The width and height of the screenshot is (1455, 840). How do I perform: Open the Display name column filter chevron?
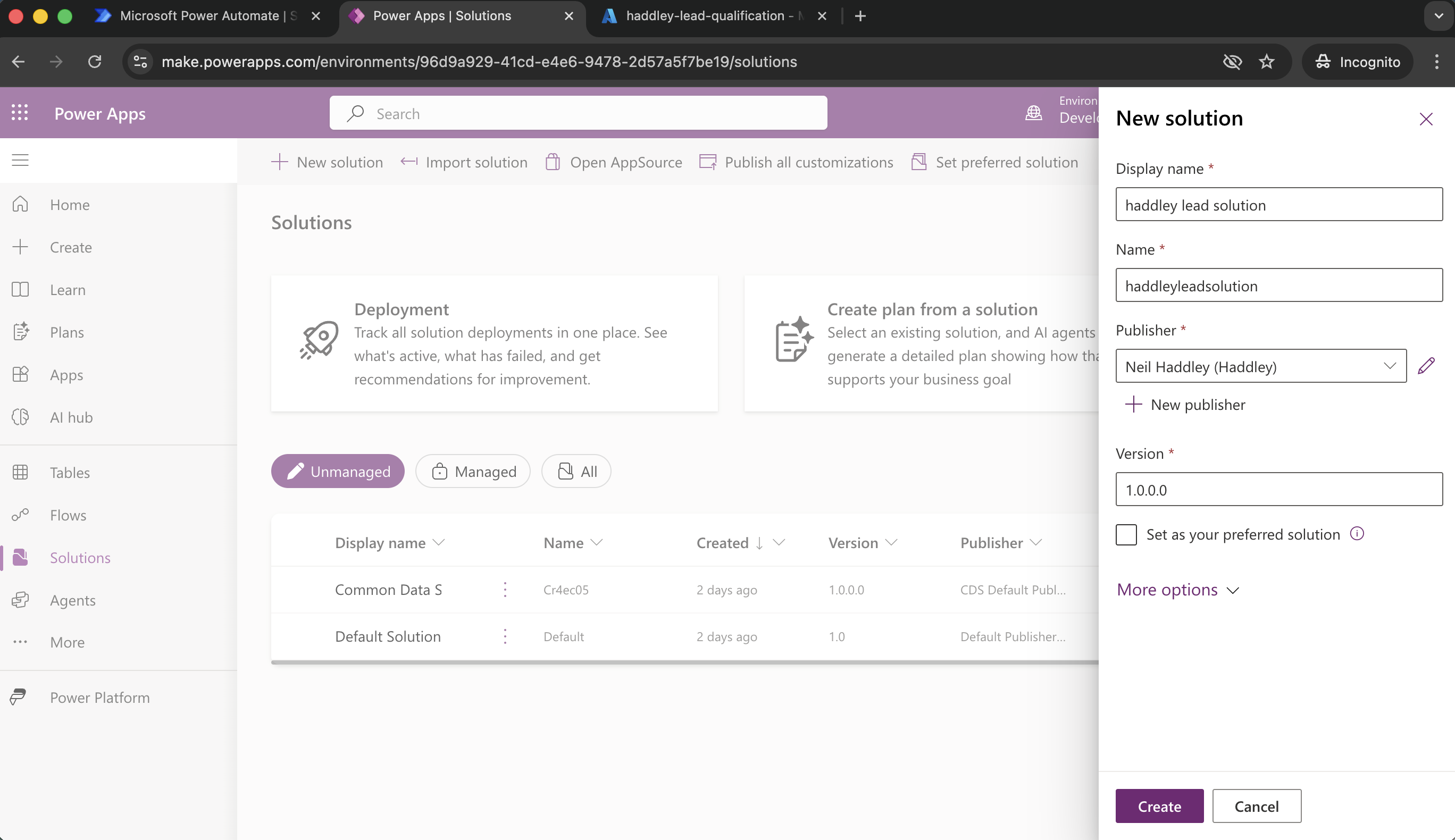coord(438,542)
